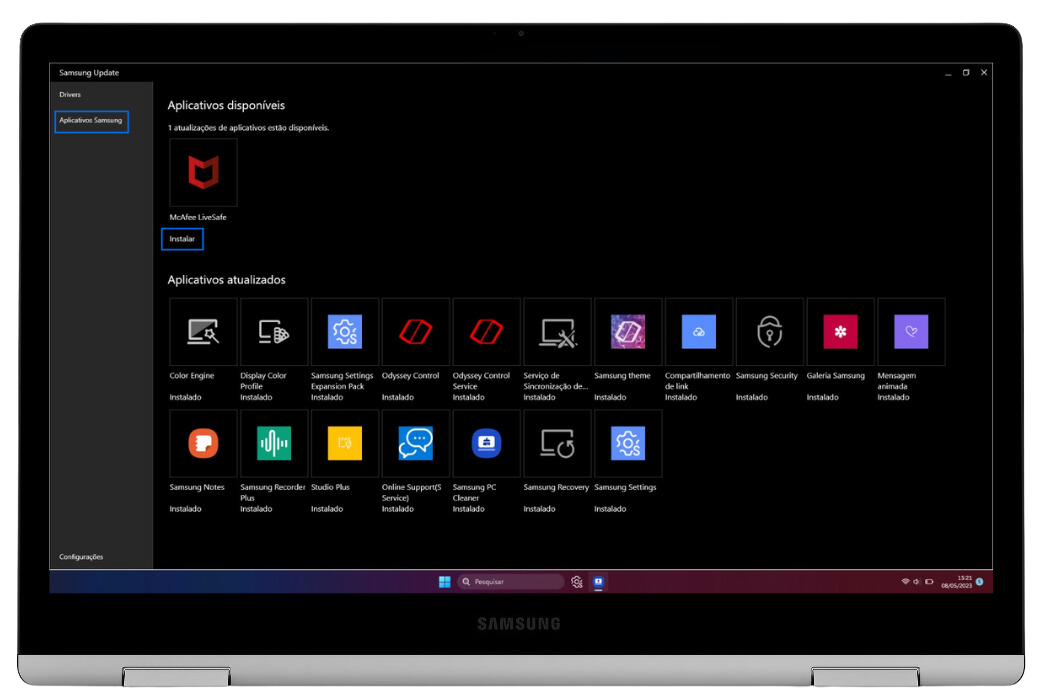The width and height of the screenshot is (1043, 690).
Task: Click the volume speaker tray icon
Action: 917,582
